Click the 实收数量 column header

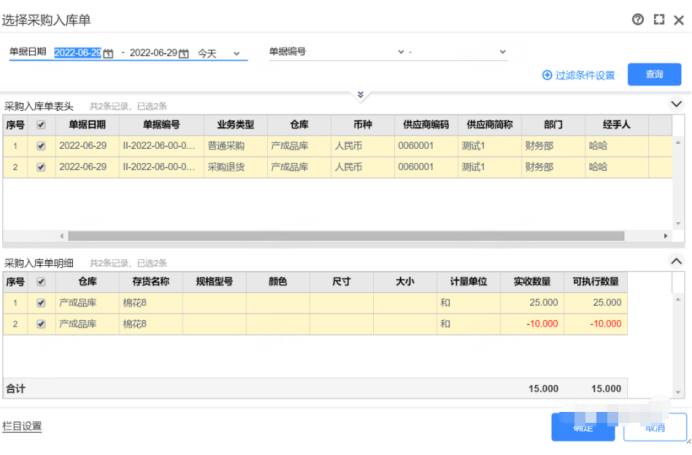click(532, 282)
